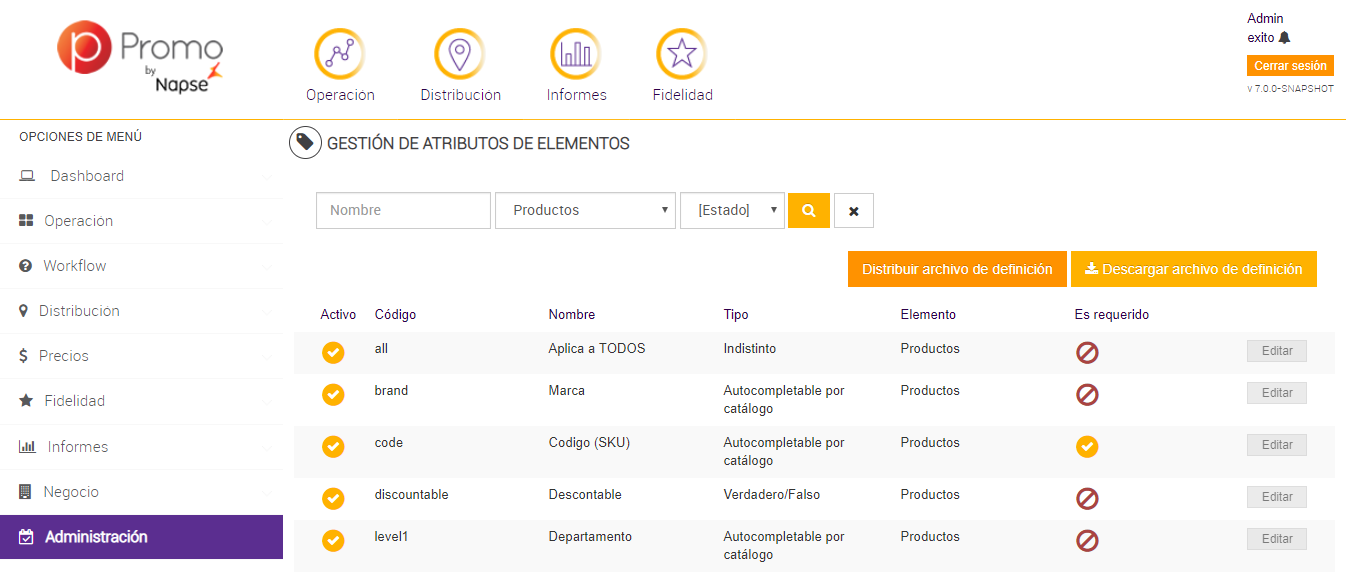
Task: Click Distribuir archivo de definición button
Action: 957,269
